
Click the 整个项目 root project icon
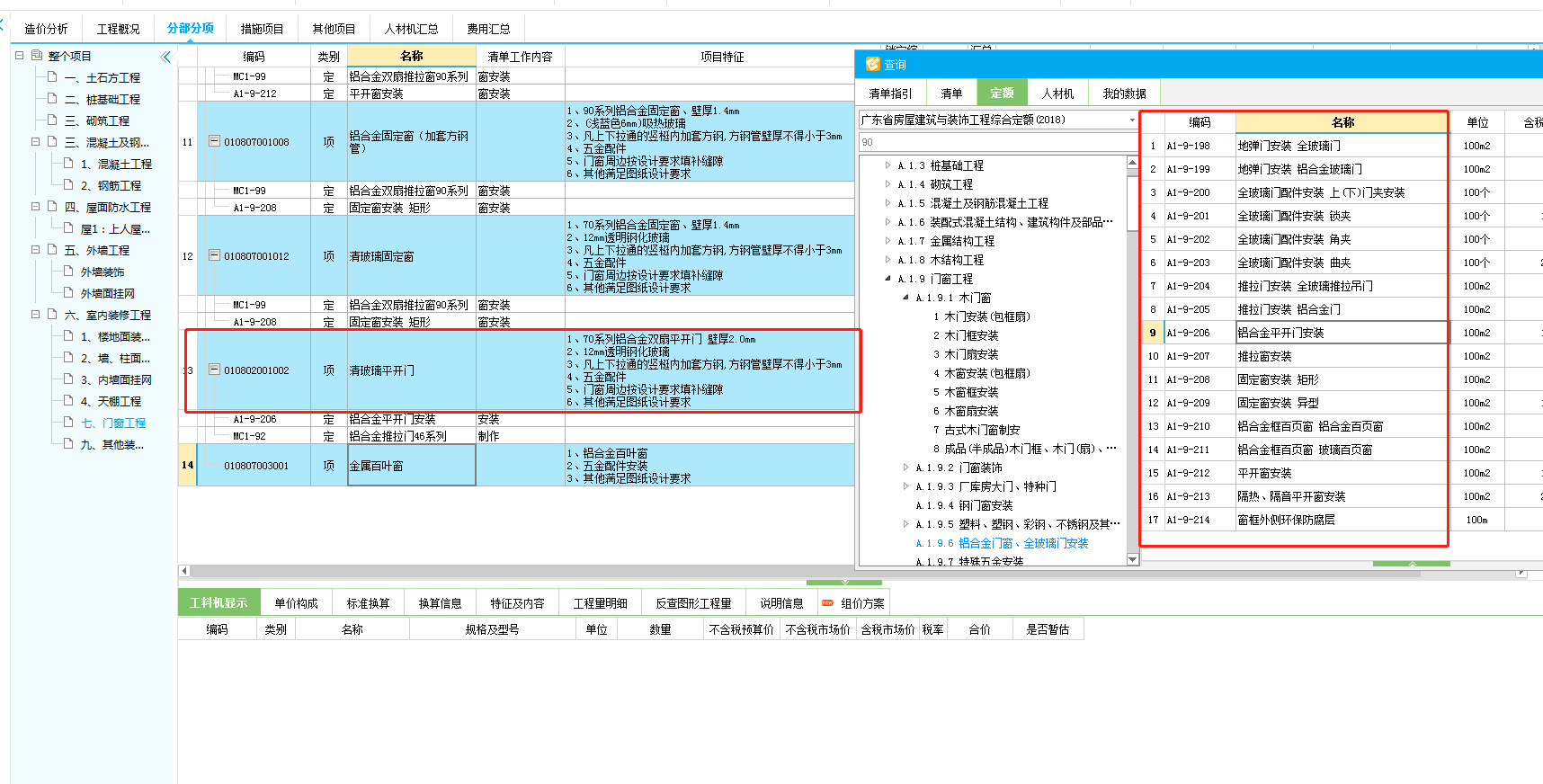(37, 56)
